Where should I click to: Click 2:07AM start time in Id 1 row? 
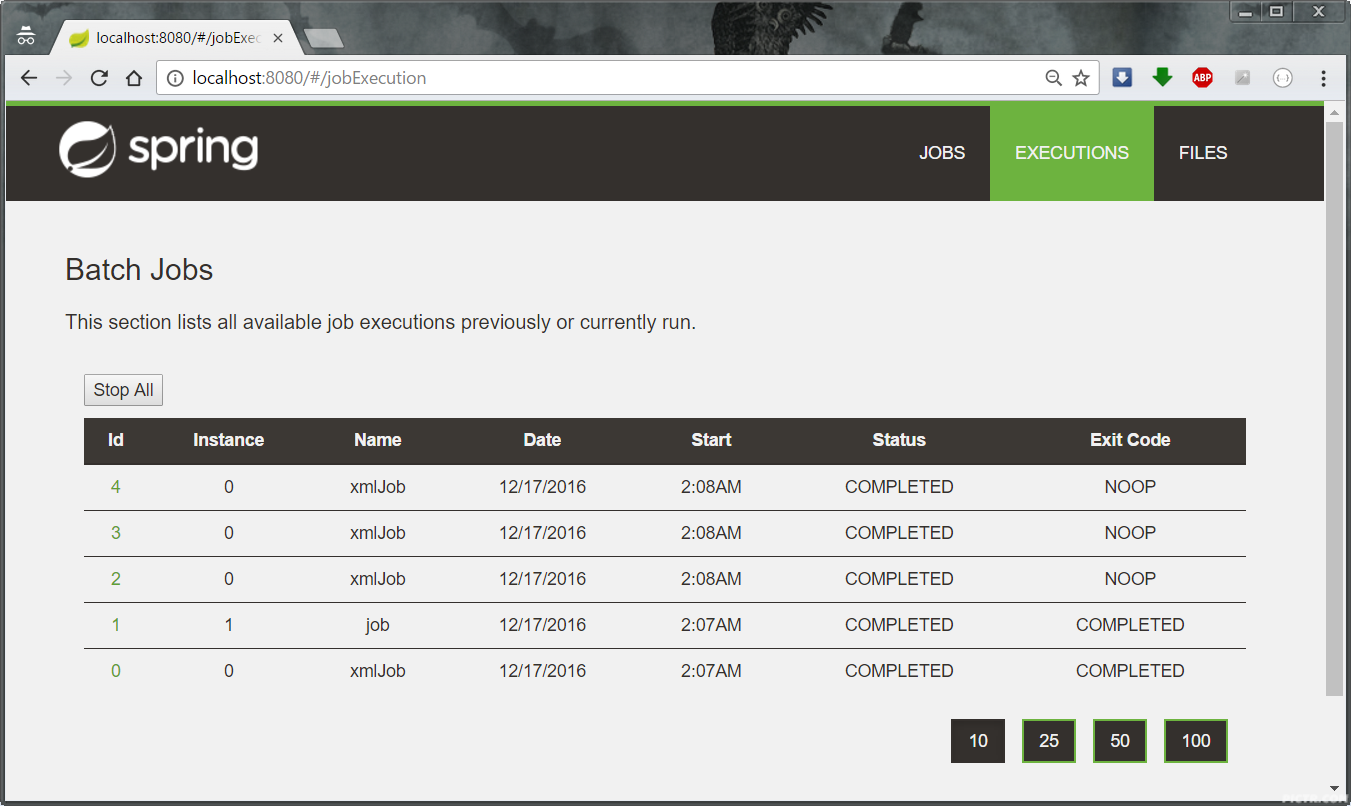(x=712, y=625)
